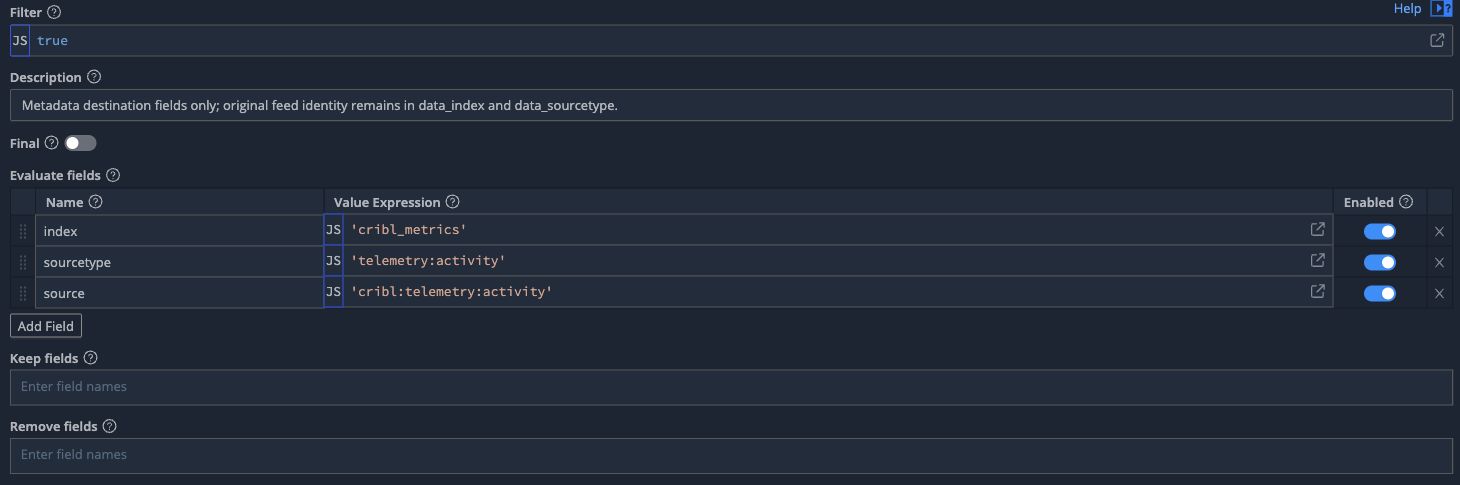Image resolution: width=1460 pixels, height=485 pixels.
Task: Disable the sourcetype field toggle
Action: click(1380, 262)
